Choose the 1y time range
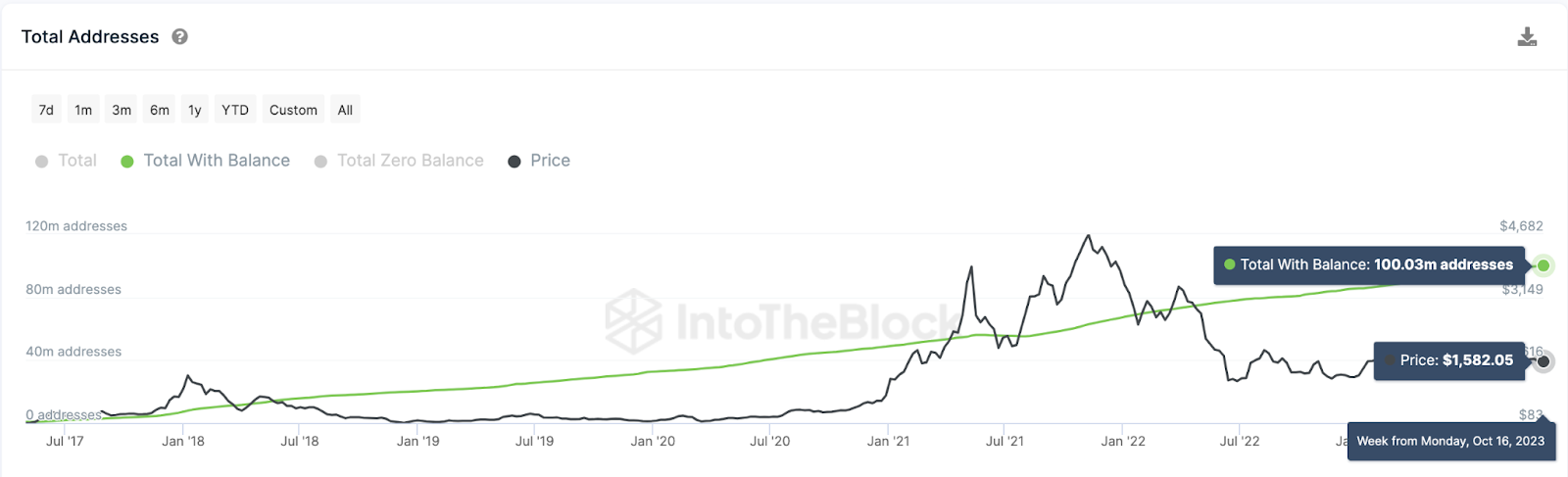The width and height of the screenshot is (1568, 477). [195, 110]
